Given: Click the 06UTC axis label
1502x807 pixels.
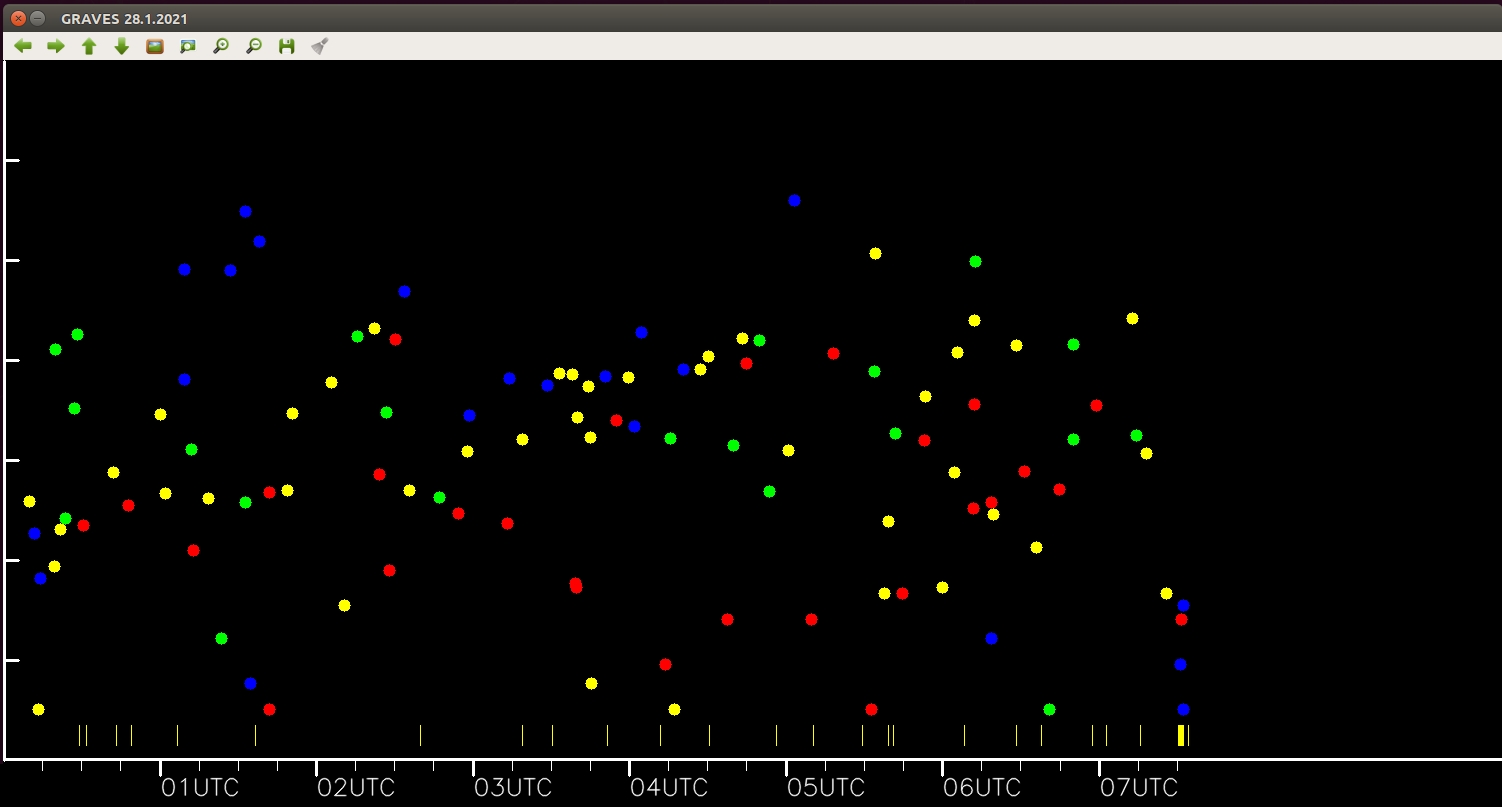Looking at the screenshot, I should pyautogui.click(x=982, y=788).
